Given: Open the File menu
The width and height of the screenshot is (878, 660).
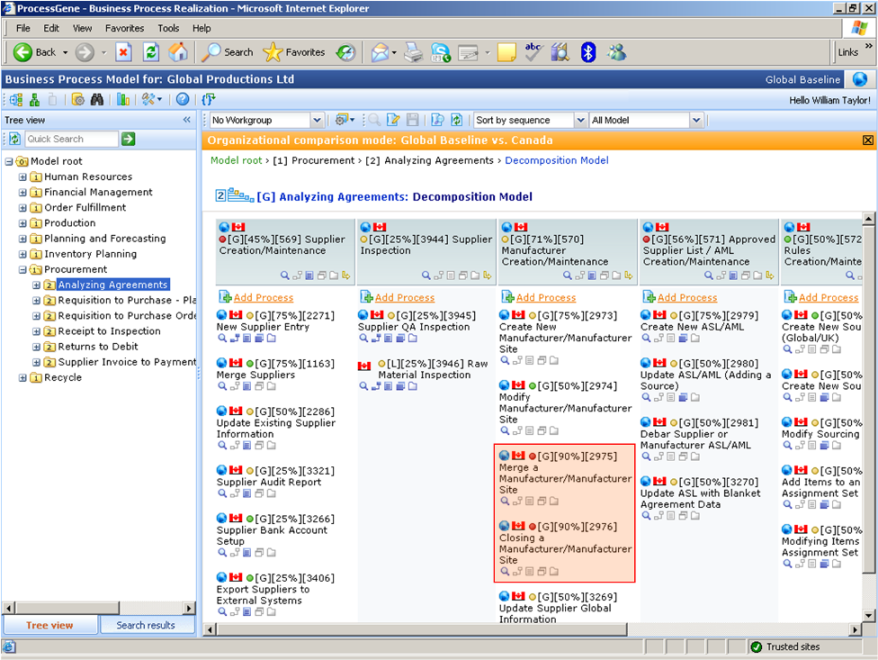Looking at the screenshot, I should 23,28.
